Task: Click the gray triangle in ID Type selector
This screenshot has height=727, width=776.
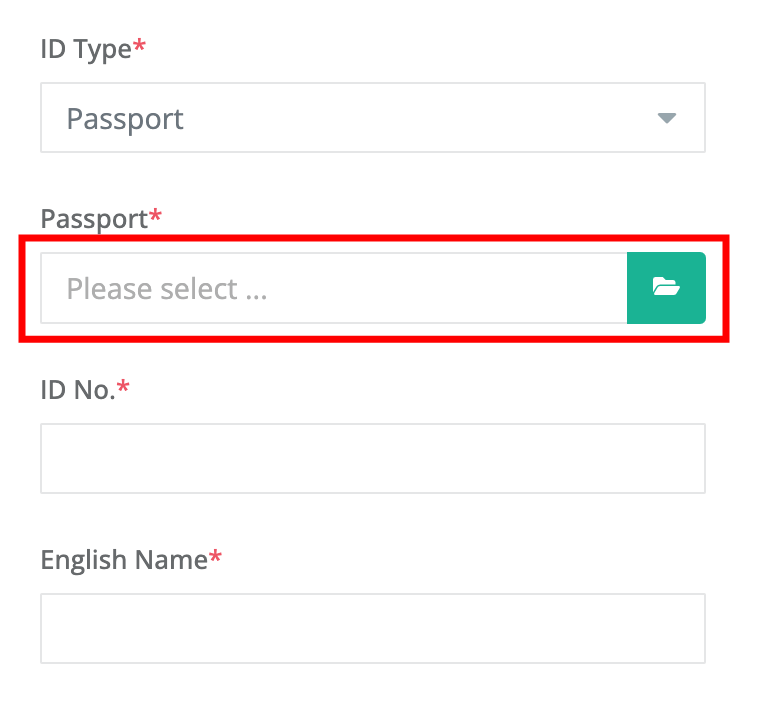Action: pyautogui.click(x=667, y=118)
